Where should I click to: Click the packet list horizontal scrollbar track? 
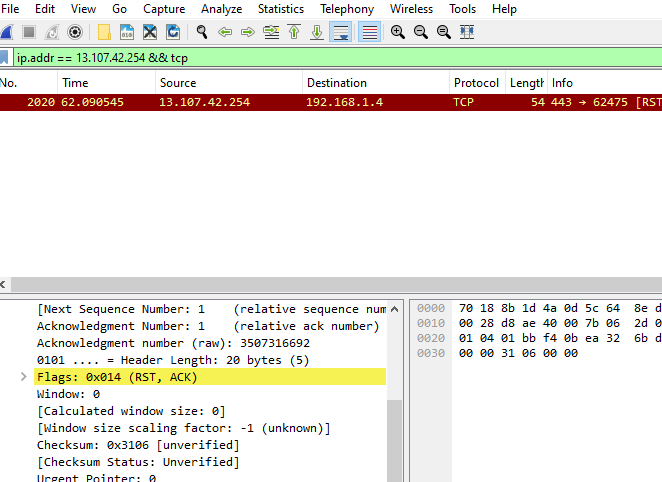[x=336, y=284]
